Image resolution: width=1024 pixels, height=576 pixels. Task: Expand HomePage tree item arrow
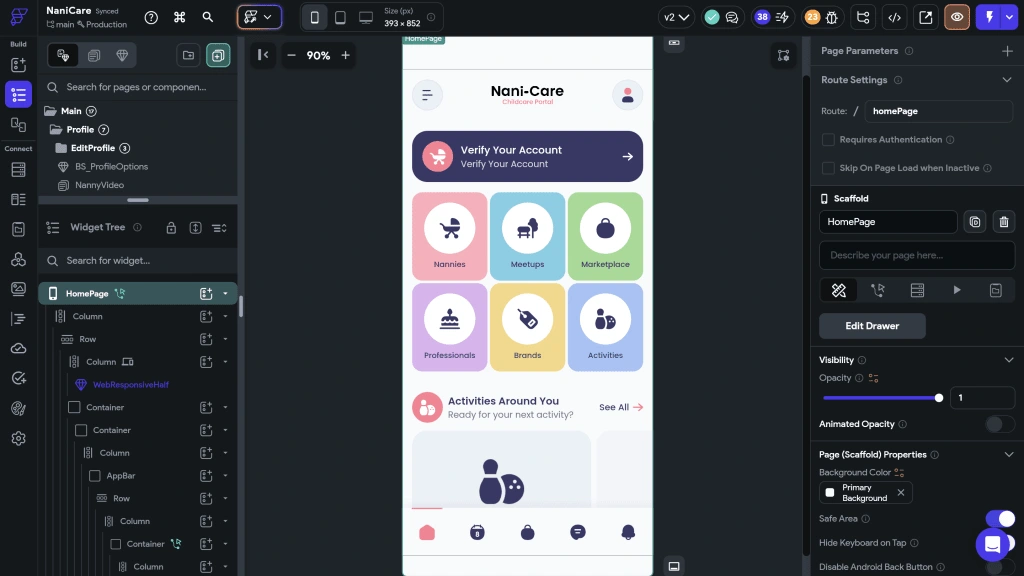pos(225,294)
